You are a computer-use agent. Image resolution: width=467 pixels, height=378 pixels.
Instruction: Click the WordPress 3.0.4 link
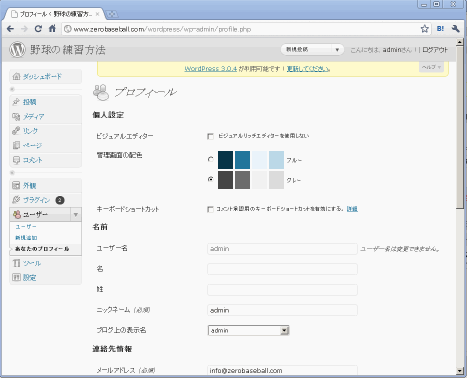[x=211, y=69]
